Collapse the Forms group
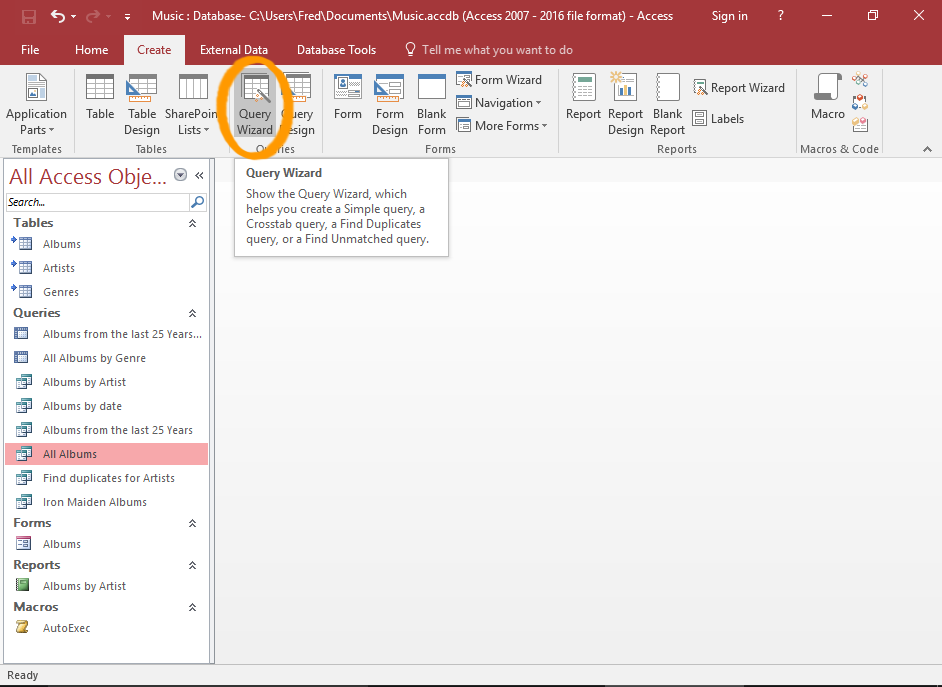Viewport: 942px width, 687px height. (x=192, y=524)
